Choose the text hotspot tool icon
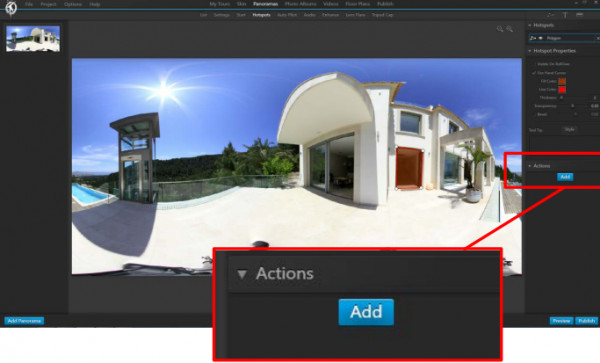600x363 pixels. pyautogui.click(x=565, y=15)
